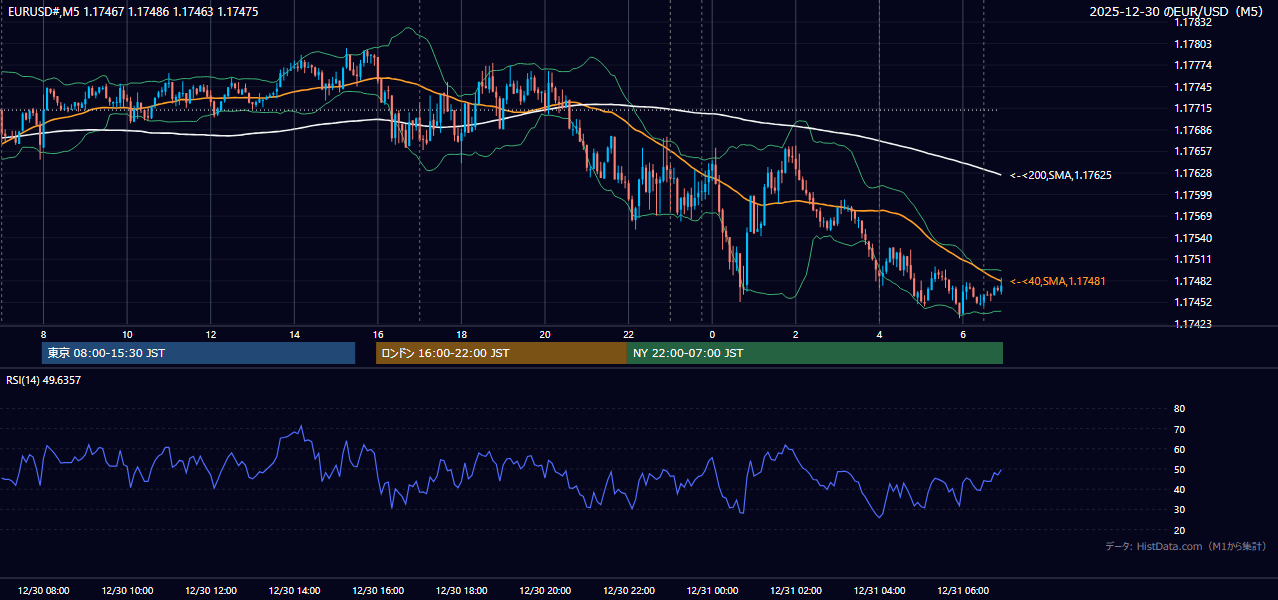The width and height of the screenshot is (1278, 600).
Task: Click price axis label 1.17540
Action: 1194,238
